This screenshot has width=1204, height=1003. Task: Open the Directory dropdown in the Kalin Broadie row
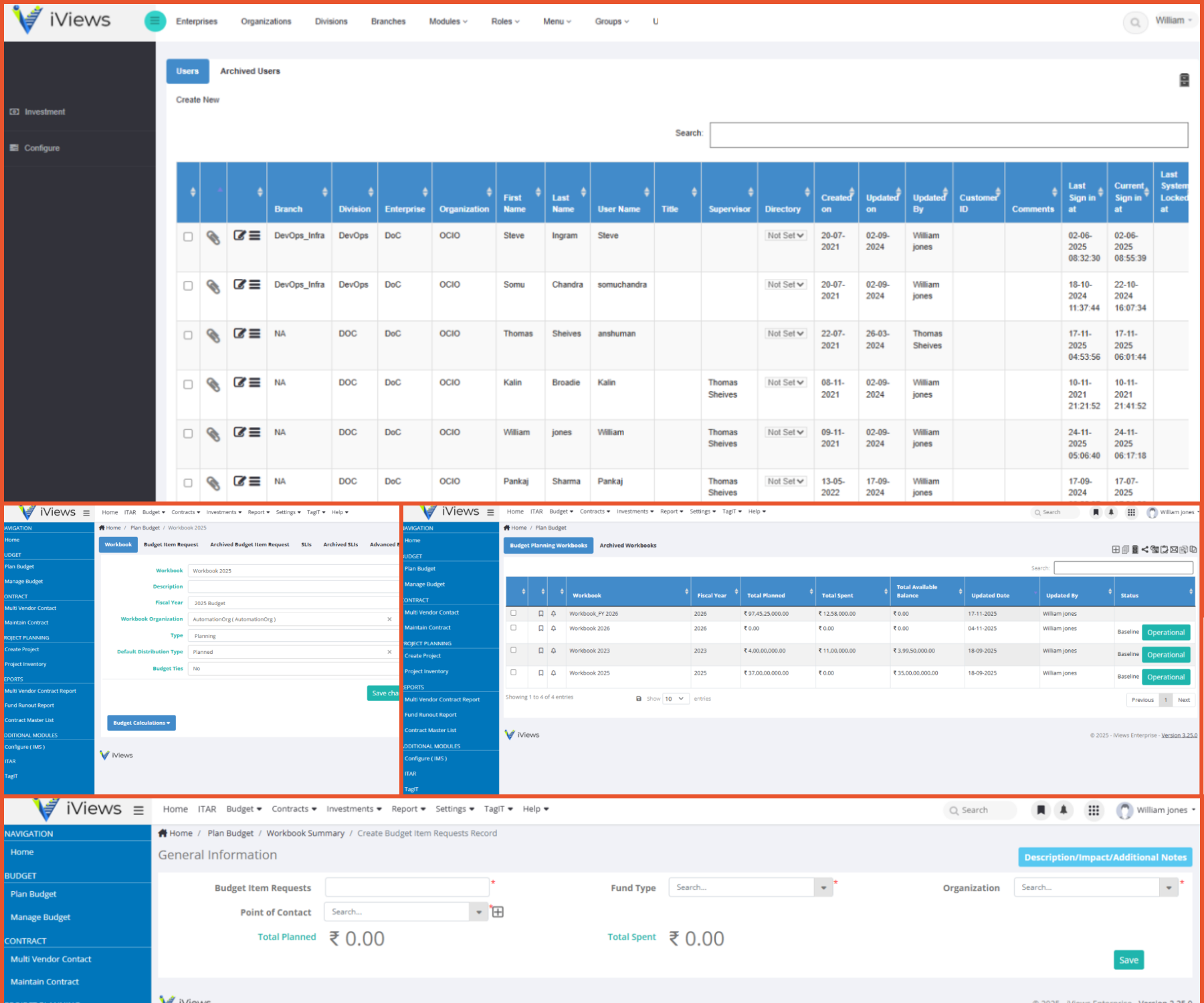point(785,382)
